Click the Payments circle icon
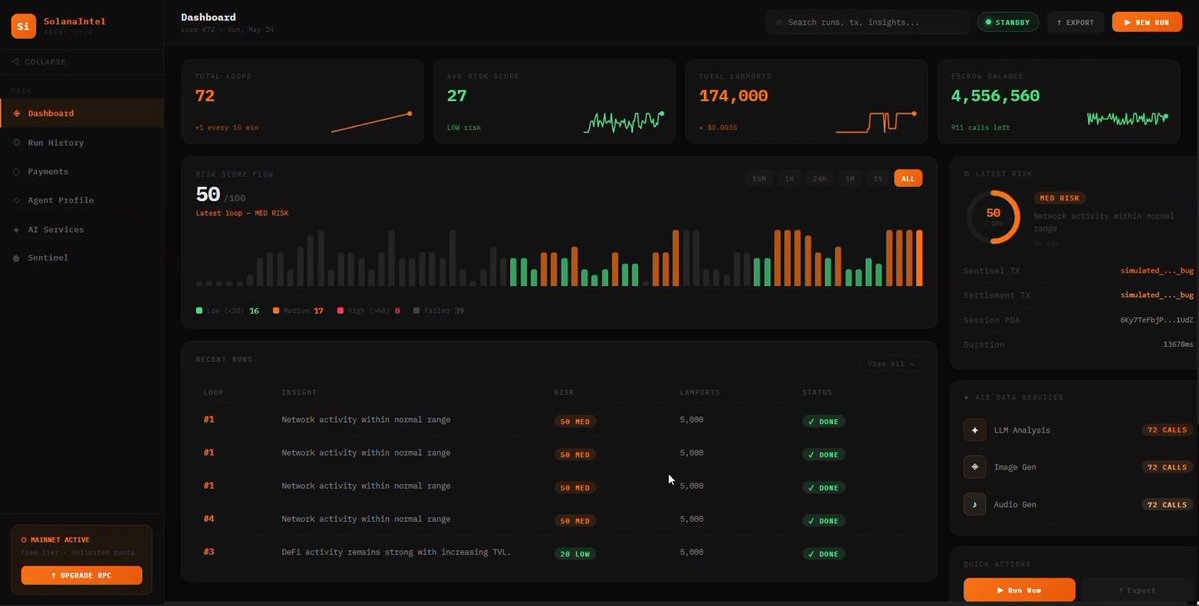 pyautogui.click(x=17, y=172)
